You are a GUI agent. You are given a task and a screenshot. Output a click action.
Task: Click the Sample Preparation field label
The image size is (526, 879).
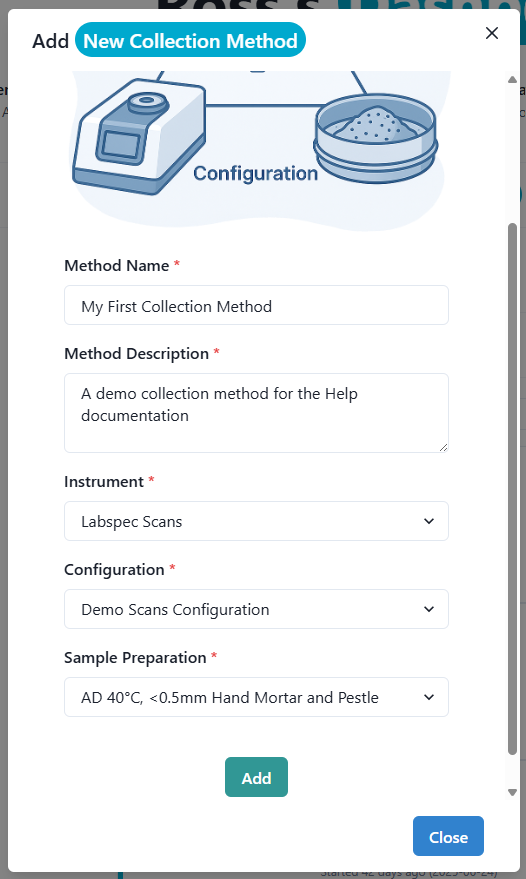pos(135,658)
